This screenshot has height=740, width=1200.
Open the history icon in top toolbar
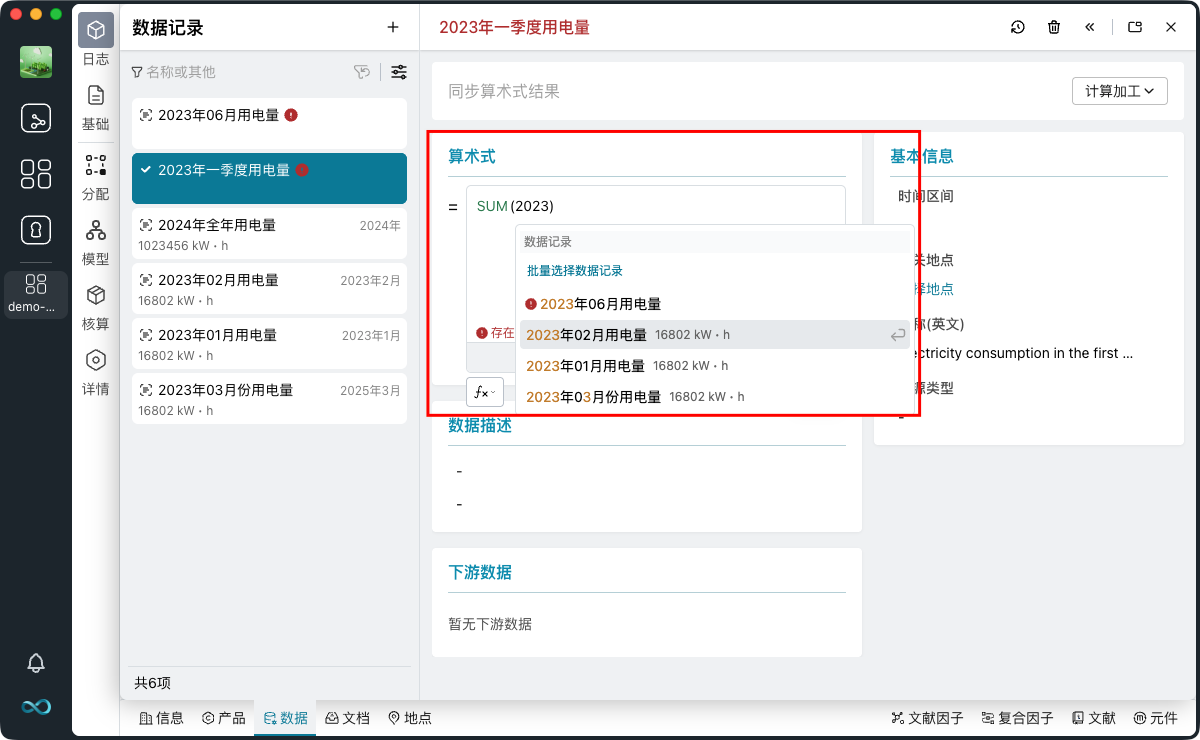[1017, 28]
